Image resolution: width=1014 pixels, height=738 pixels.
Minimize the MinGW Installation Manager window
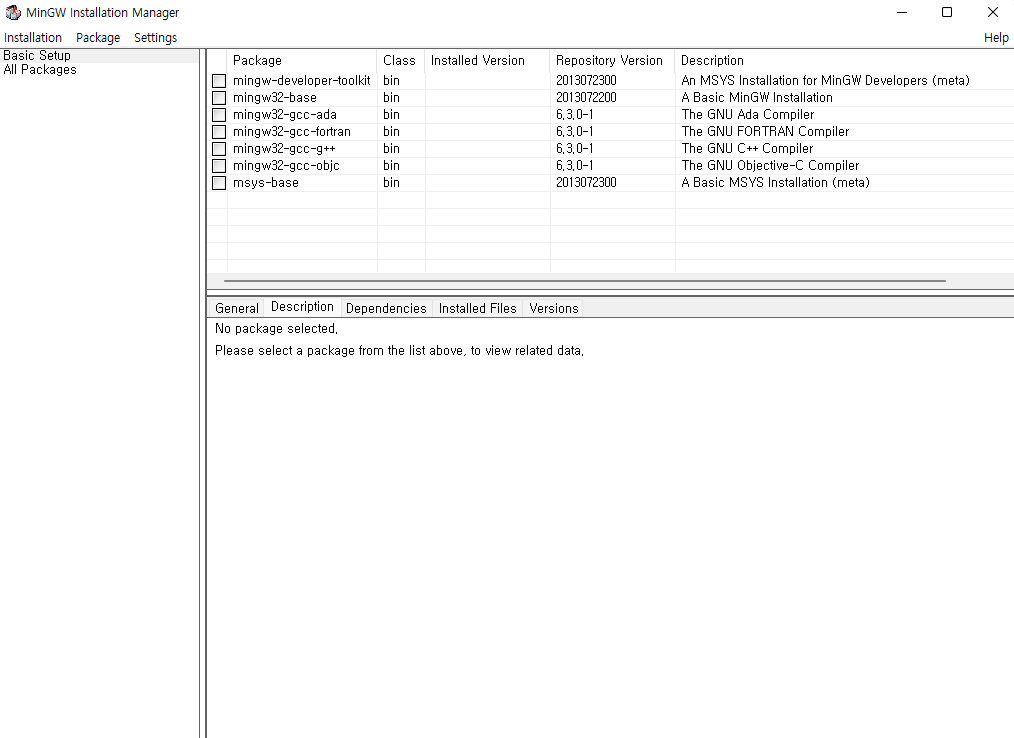[x=902, y=12]
